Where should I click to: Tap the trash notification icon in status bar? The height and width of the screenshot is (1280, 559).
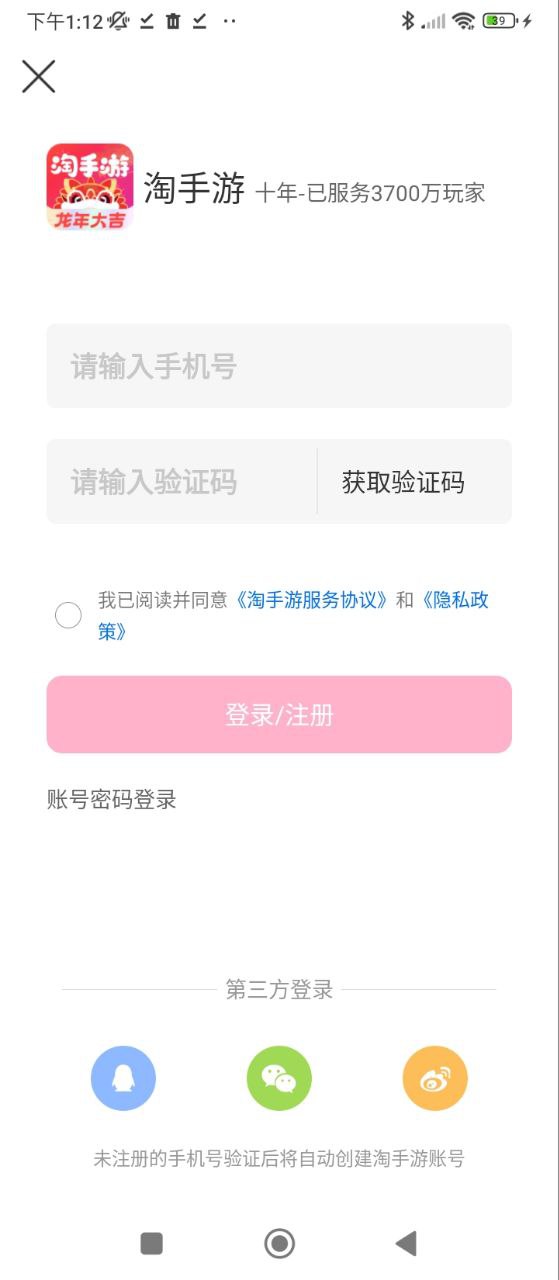pos(173,21)
